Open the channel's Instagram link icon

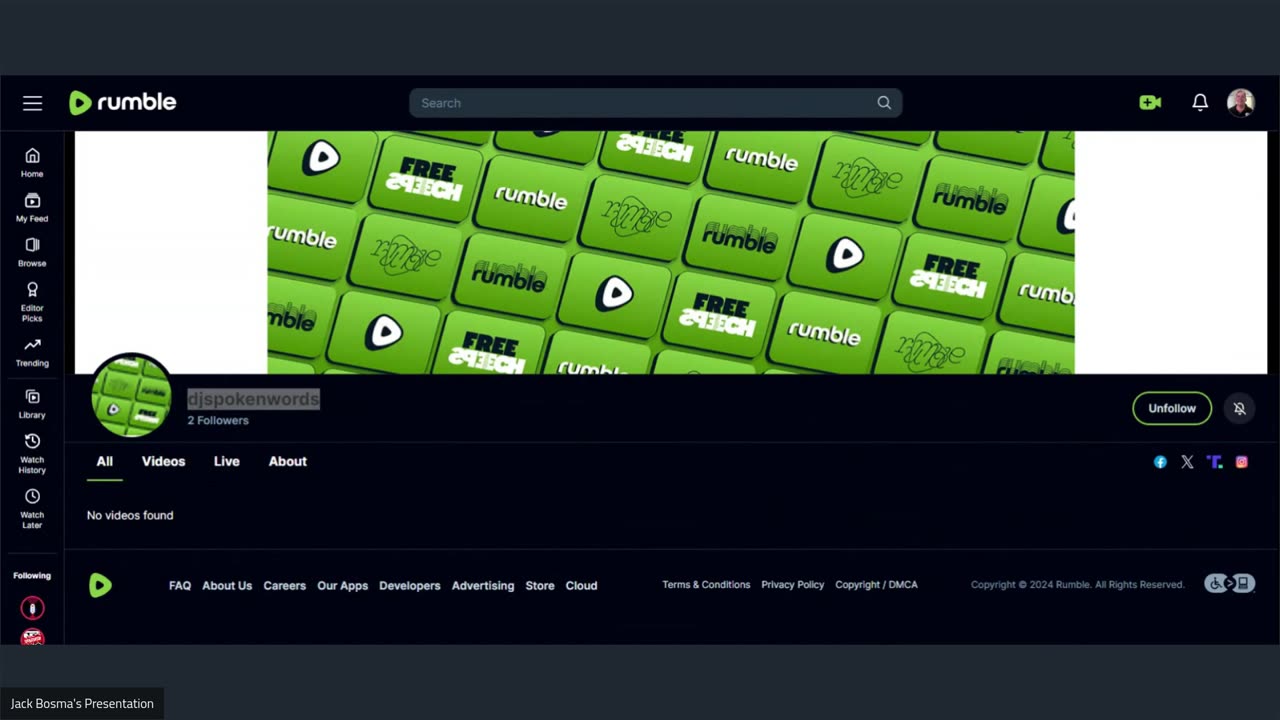[x=1241, y=462]
